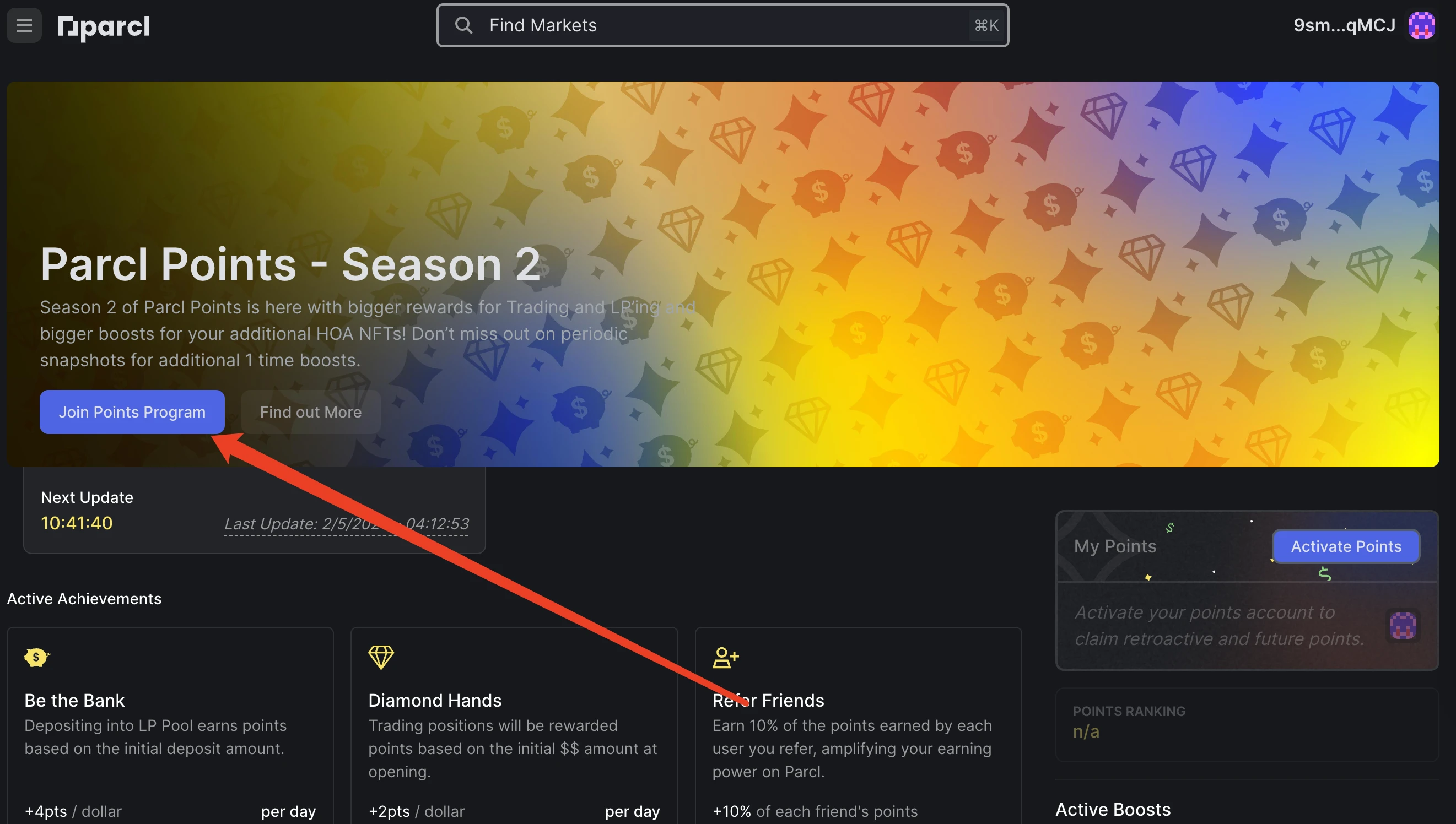1456x824 pixels.
Task: Click the user wallet avatar icon
Action: coord(1423,25)
